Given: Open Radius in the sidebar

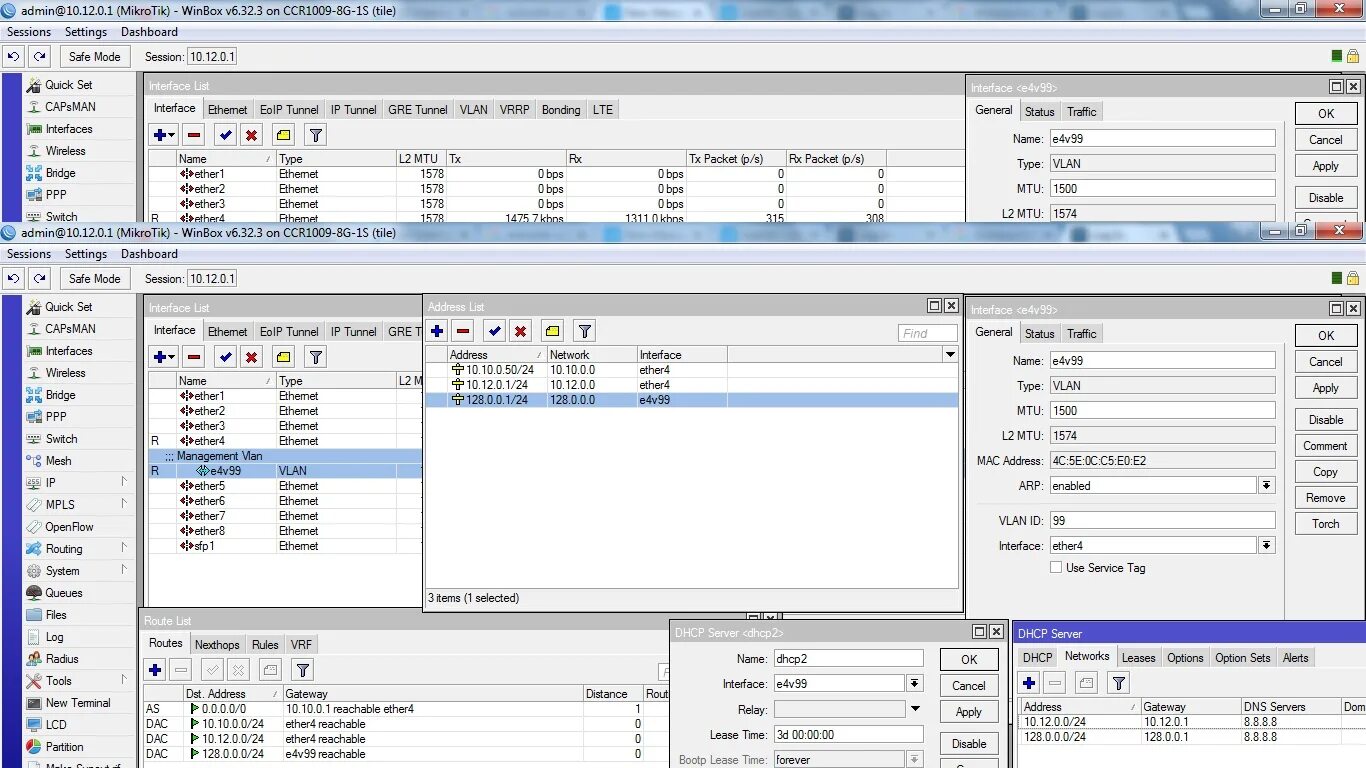Looking at the screenshot, I should coord(62,659).
